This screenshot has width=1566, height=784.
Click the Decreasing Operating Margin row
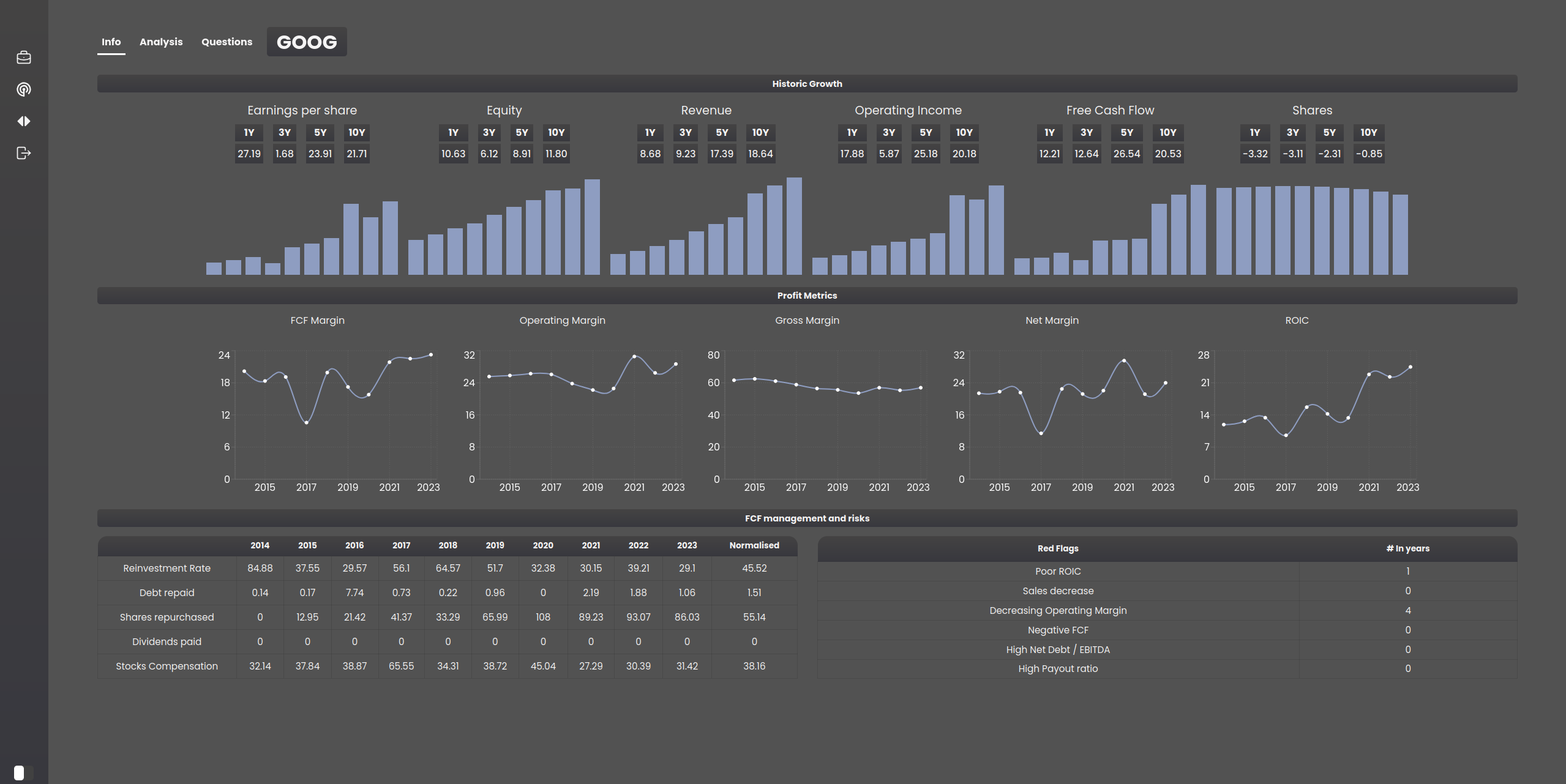1167,610
